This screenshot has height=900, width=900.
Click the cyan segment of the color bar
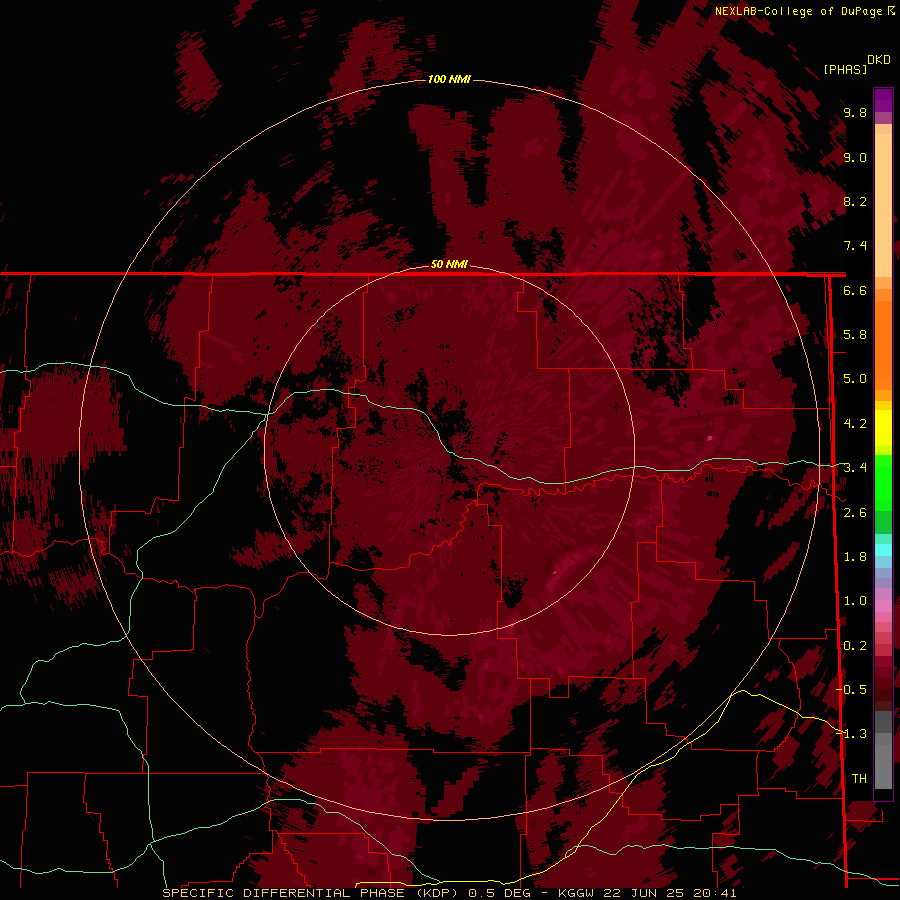(883, 550)
